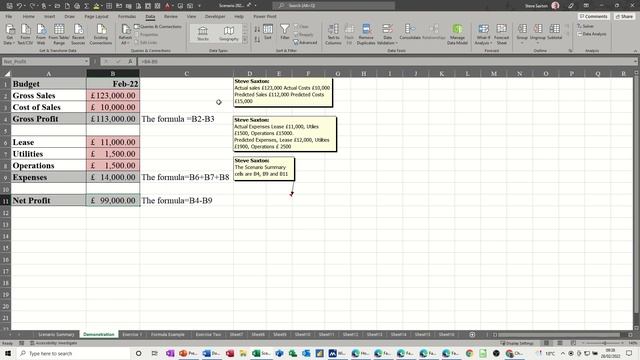The height and width of the screenshot is (360, 640).
Task: Click Accessibility: Investigate status
Action: [53, 343]
